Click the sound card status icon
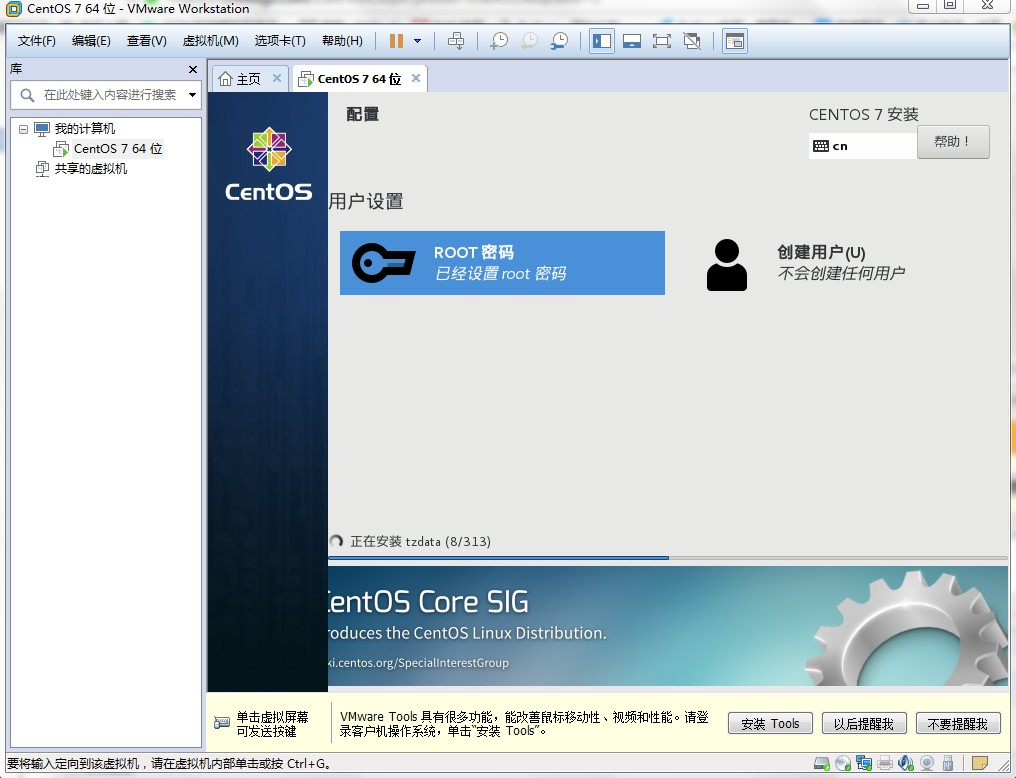This screenshot has height=778, width=1016. pyautogui.click(x=906, y=764)
